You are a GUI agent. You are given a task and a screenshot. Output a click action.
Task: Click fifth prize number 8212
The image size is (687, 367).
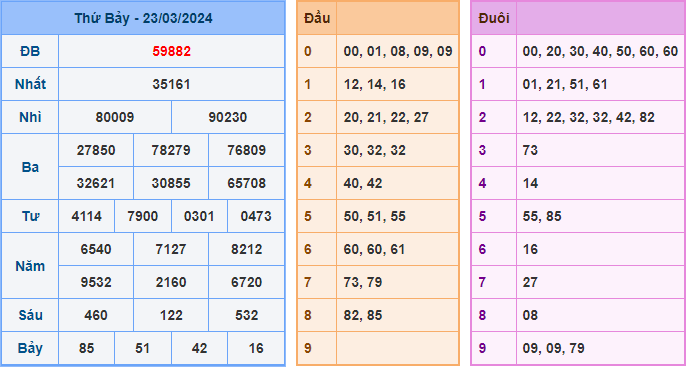point(246,249)
